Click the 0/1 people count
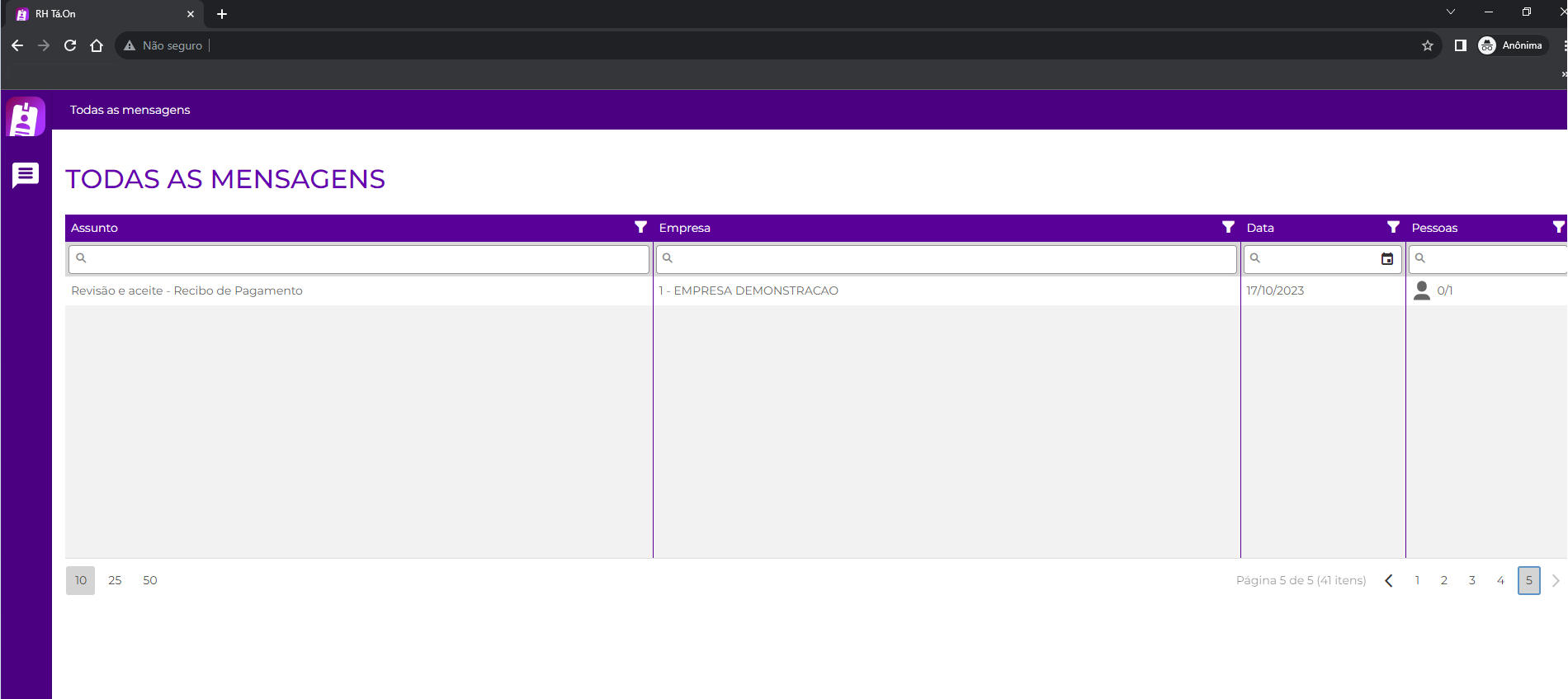The image size is (1568, 699). 1444,290
